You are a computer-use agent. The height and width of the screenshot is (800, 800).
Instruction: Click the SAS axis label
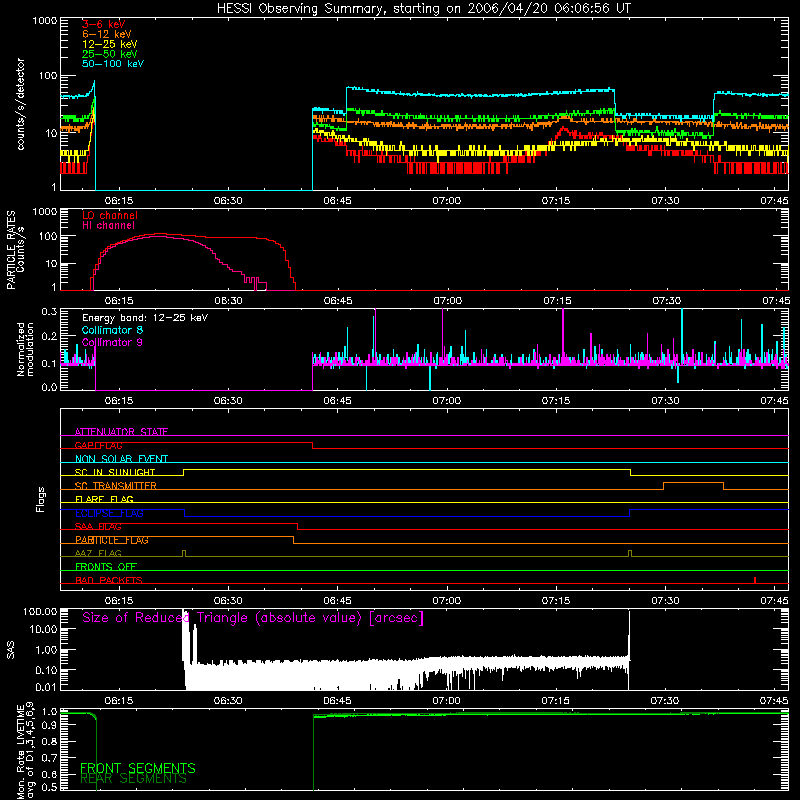click(x=10, y=650)
